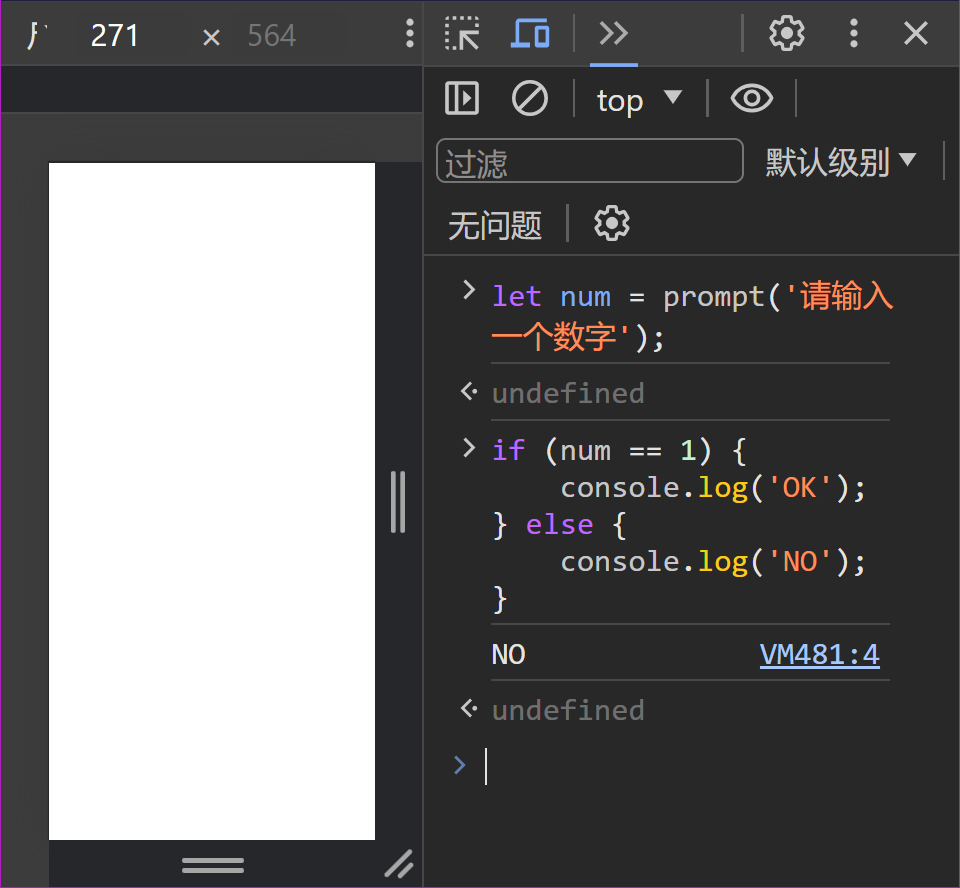
Task: Close the DevTools panel
Action: pyautogui.click(x=916, y=34)
